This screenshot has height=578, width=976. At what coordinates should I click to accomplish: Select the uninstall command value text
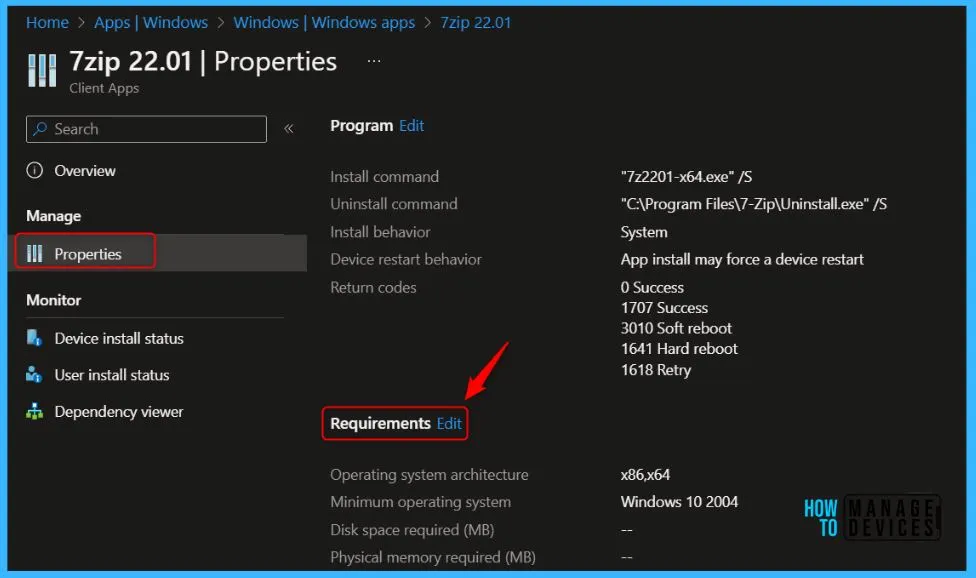[754, 204]
